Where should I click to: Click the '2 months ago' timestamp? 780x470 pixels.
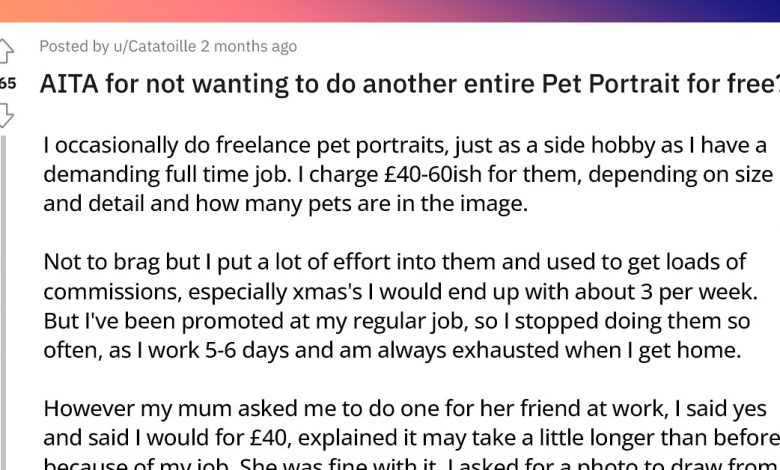(x=248, y=46)
